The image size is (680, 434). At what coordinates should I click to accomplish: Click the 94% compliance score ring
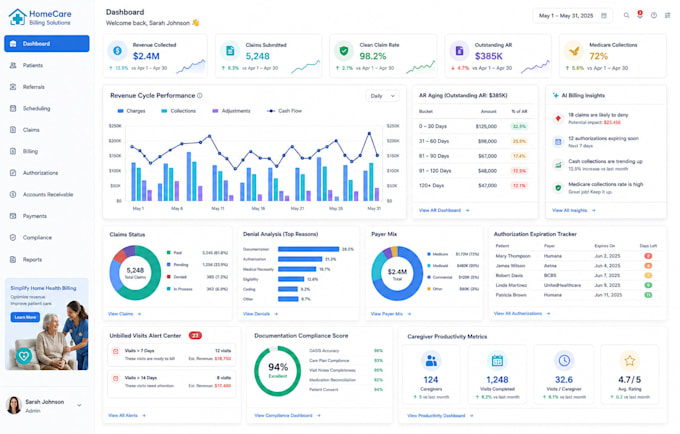tap(278, 371)
